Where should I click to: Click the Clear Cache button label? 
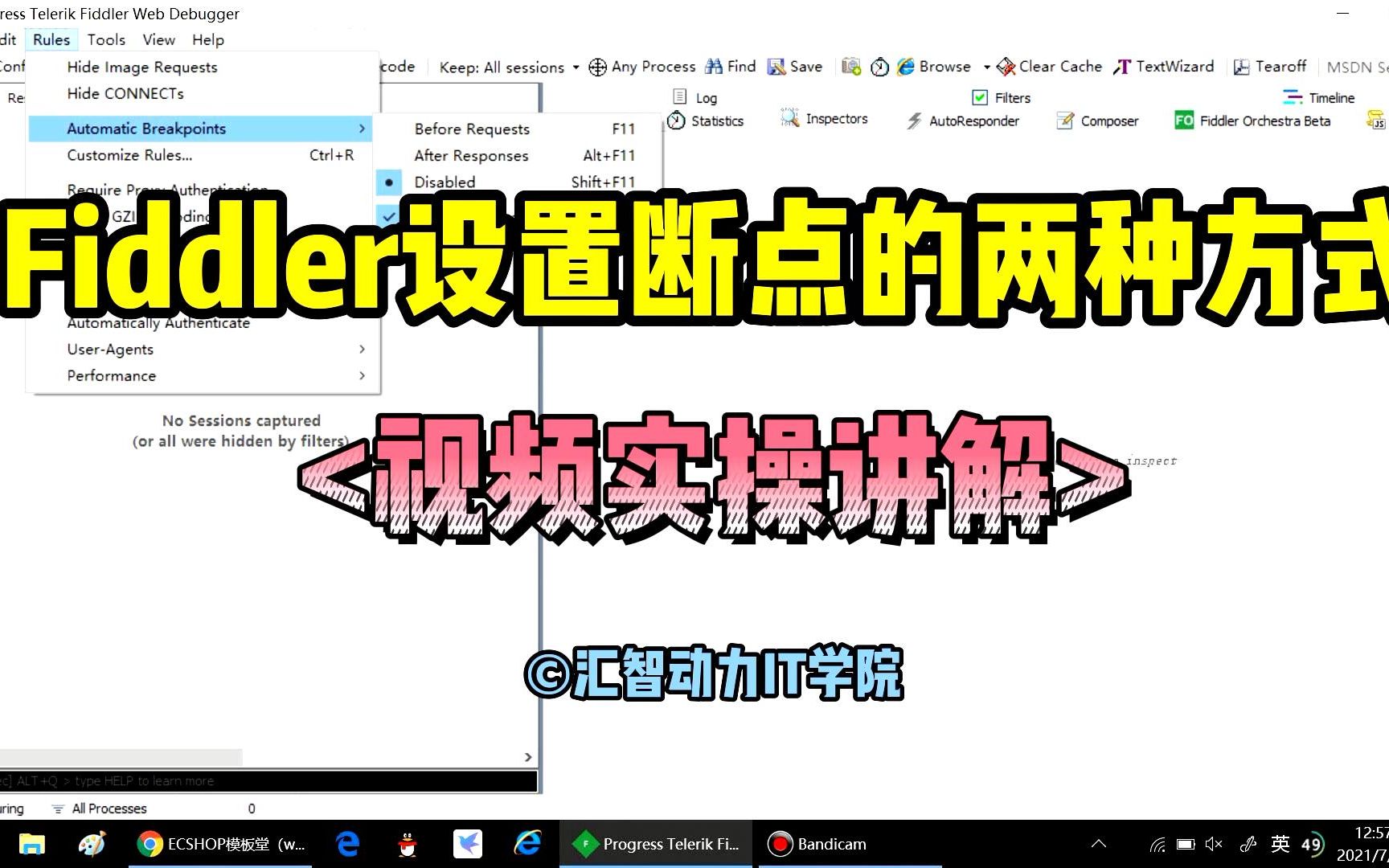(x=1060, y=67)
